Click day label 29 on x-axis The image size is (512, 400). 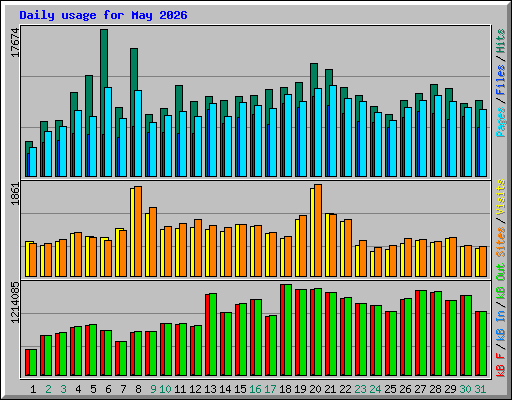coord(450,389)
